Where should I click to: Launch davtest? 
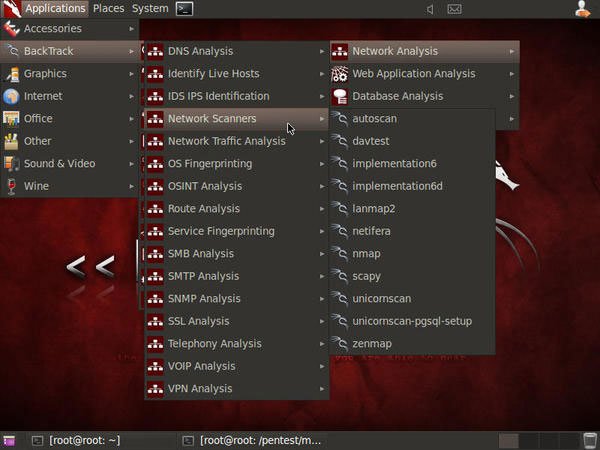click(x=412, y=141)
